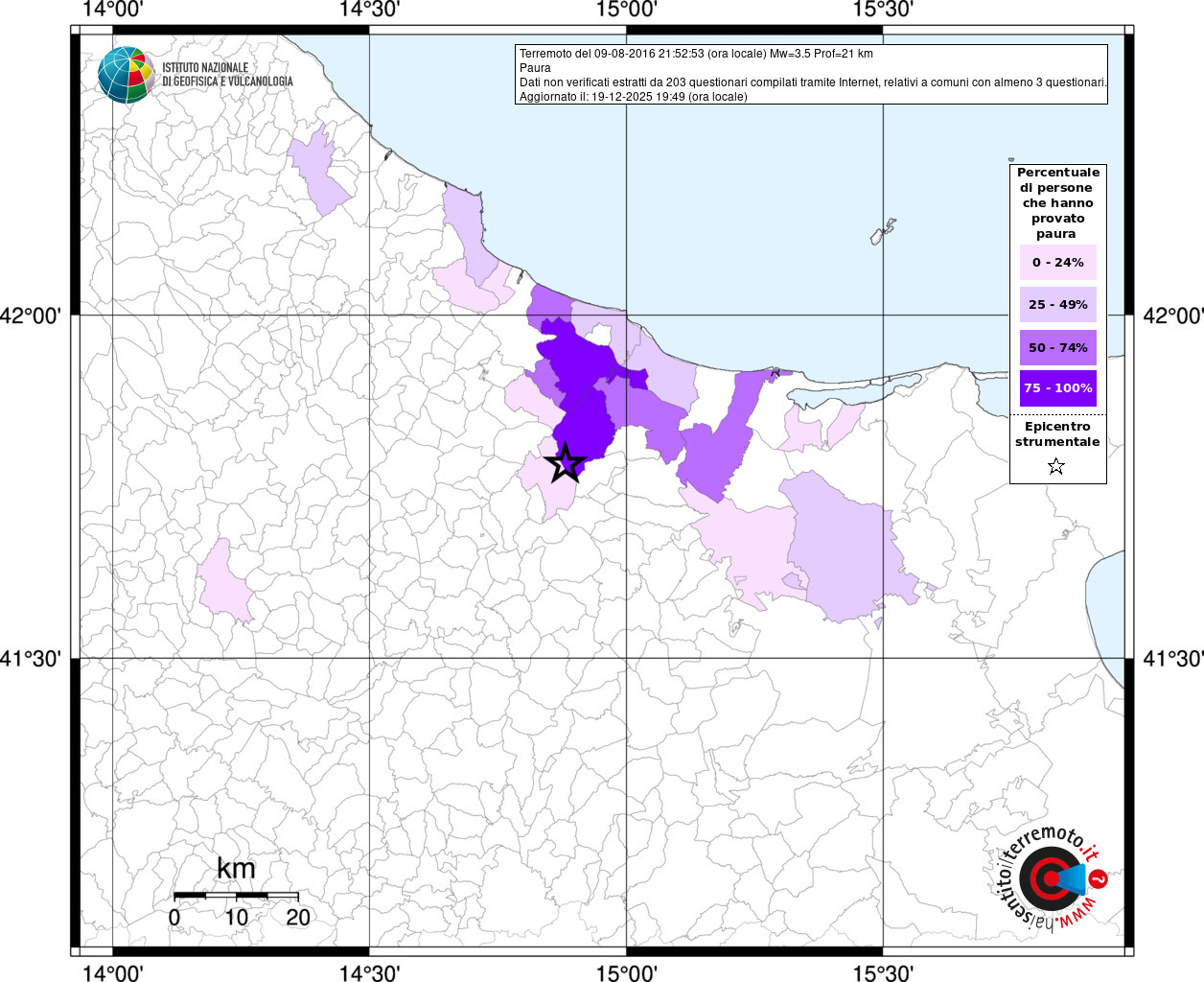Click the kilometer scale bar

[x=236, y=896]
